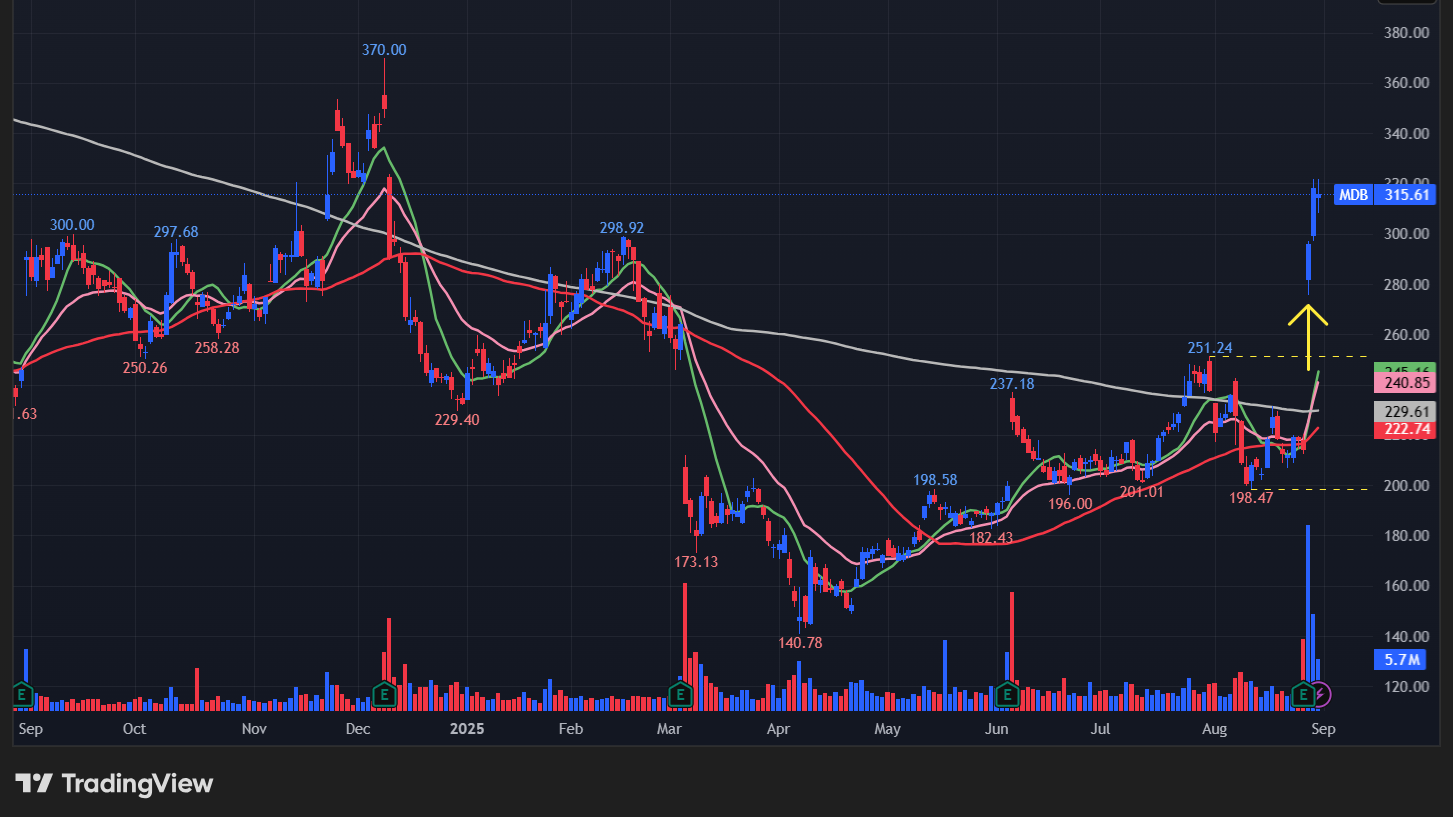The image size is (1453, 817).
Task: Click the 300.00 high label on chart
Action: (72, 225)
